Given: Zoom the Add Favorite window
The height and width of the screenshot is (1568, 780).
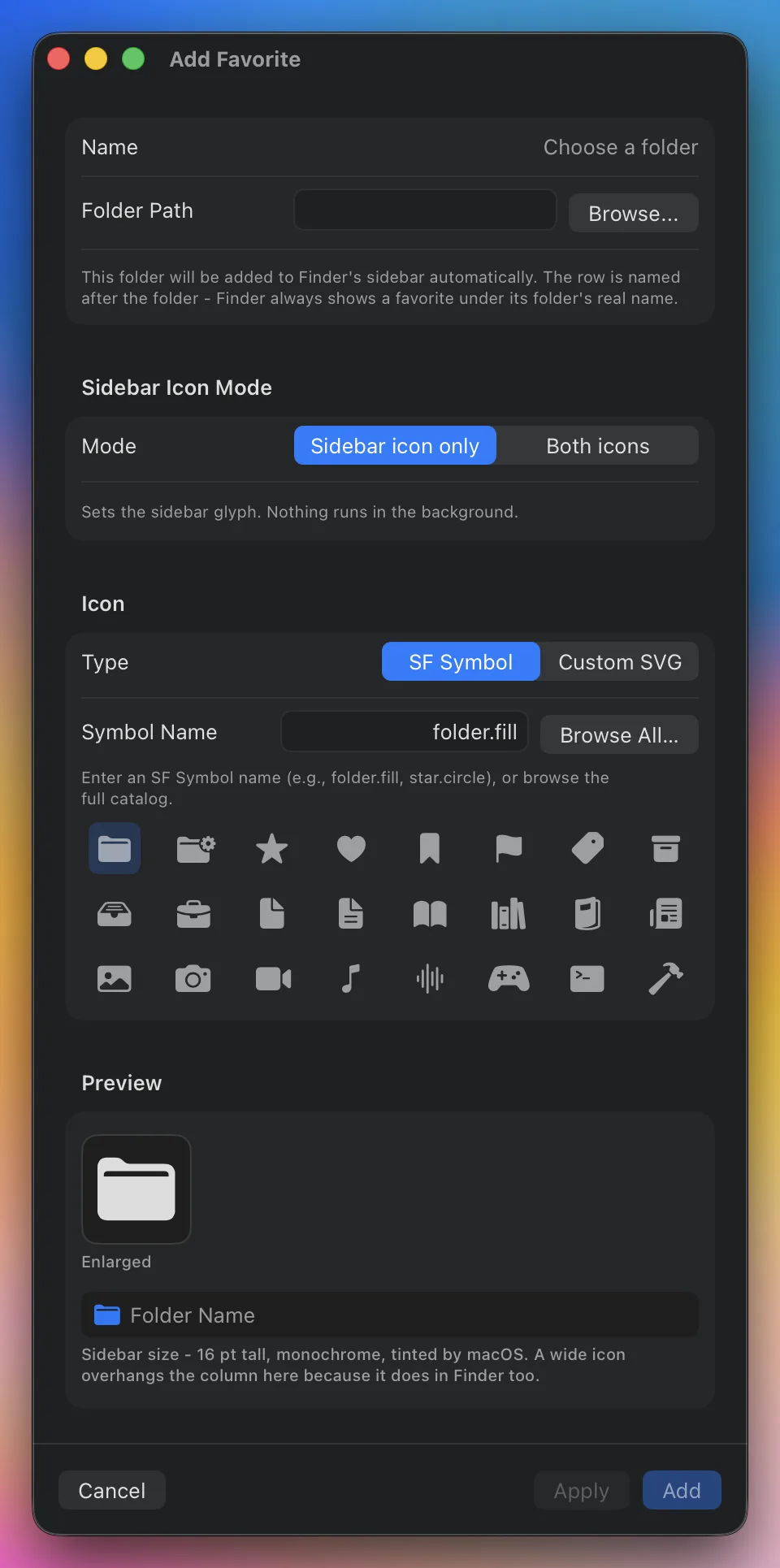Looking at the screenshot, I should click(x=133, y=58).
